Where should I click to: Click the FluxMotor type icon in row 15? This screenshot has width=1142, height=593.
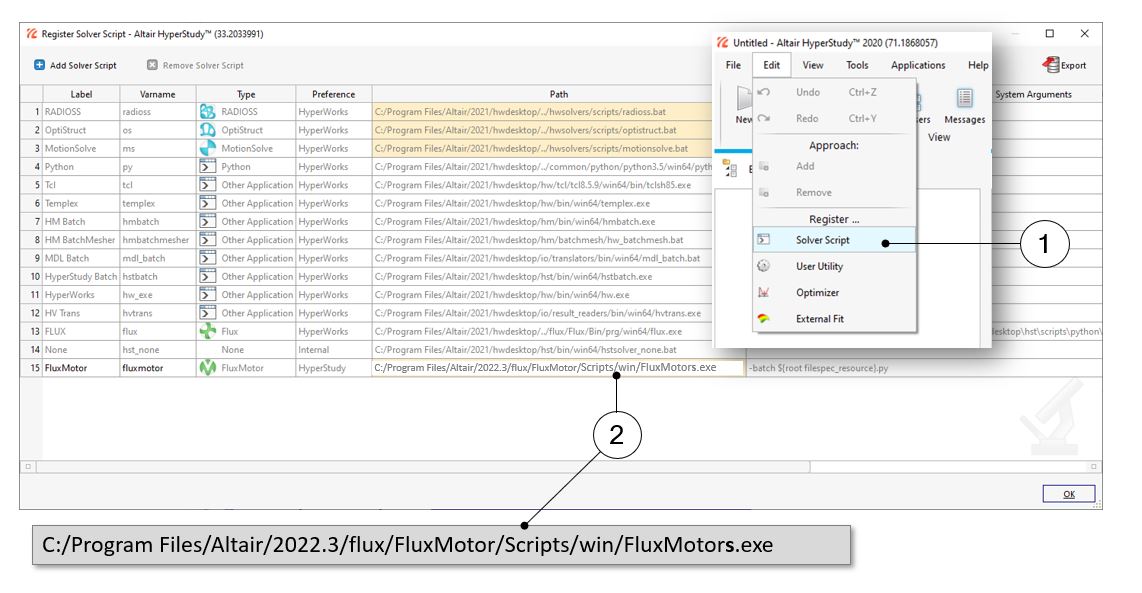click(x=207, y=368)
